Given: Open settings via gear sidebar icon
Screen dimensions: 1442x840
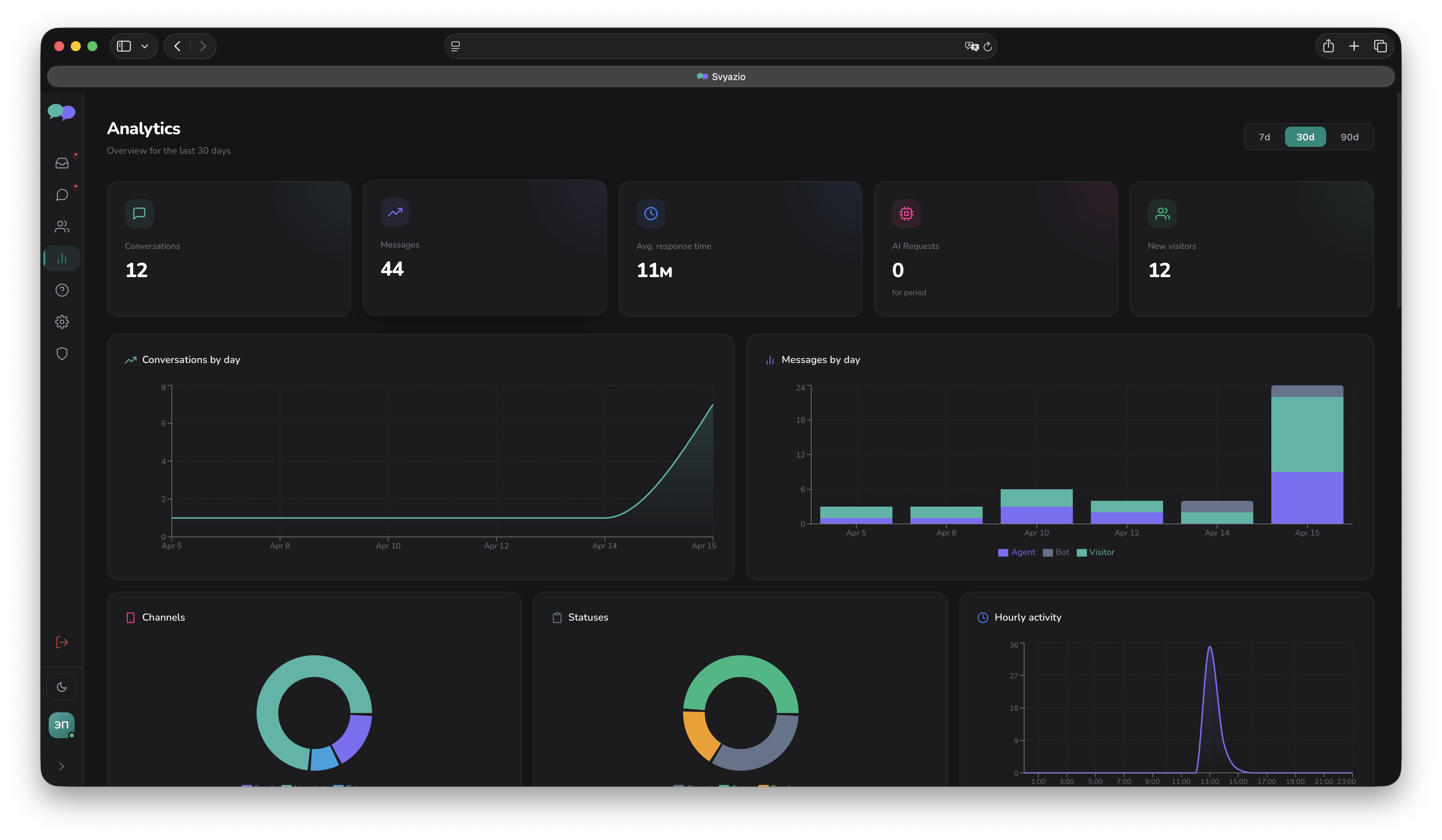Looking at the screenshot, I should 62,321.
